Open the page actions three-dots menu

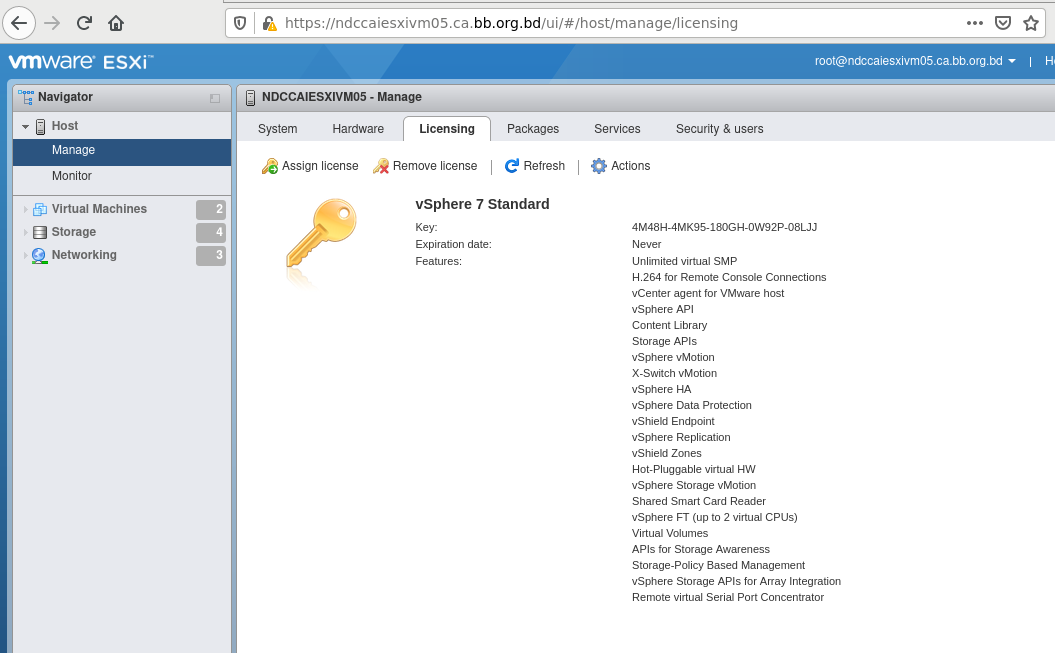point(975,23)
